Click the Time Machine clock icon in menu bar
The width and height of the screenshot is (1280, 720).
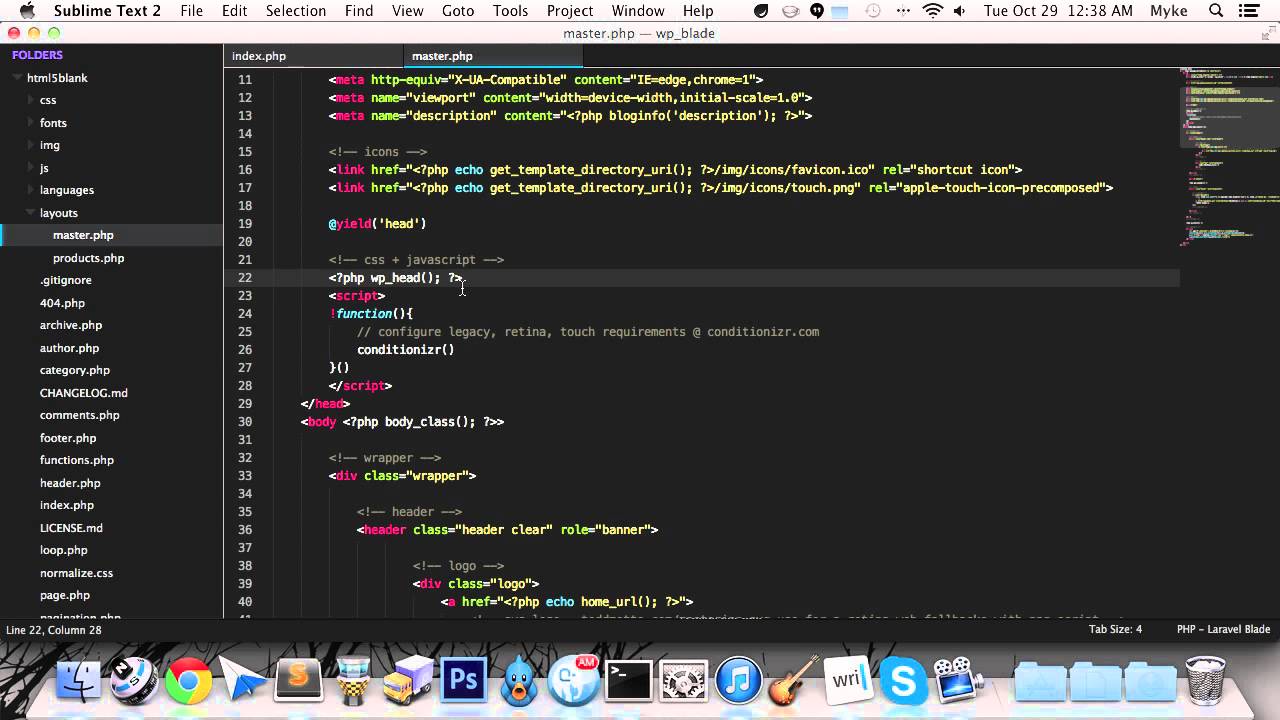[x=874, y=11]
